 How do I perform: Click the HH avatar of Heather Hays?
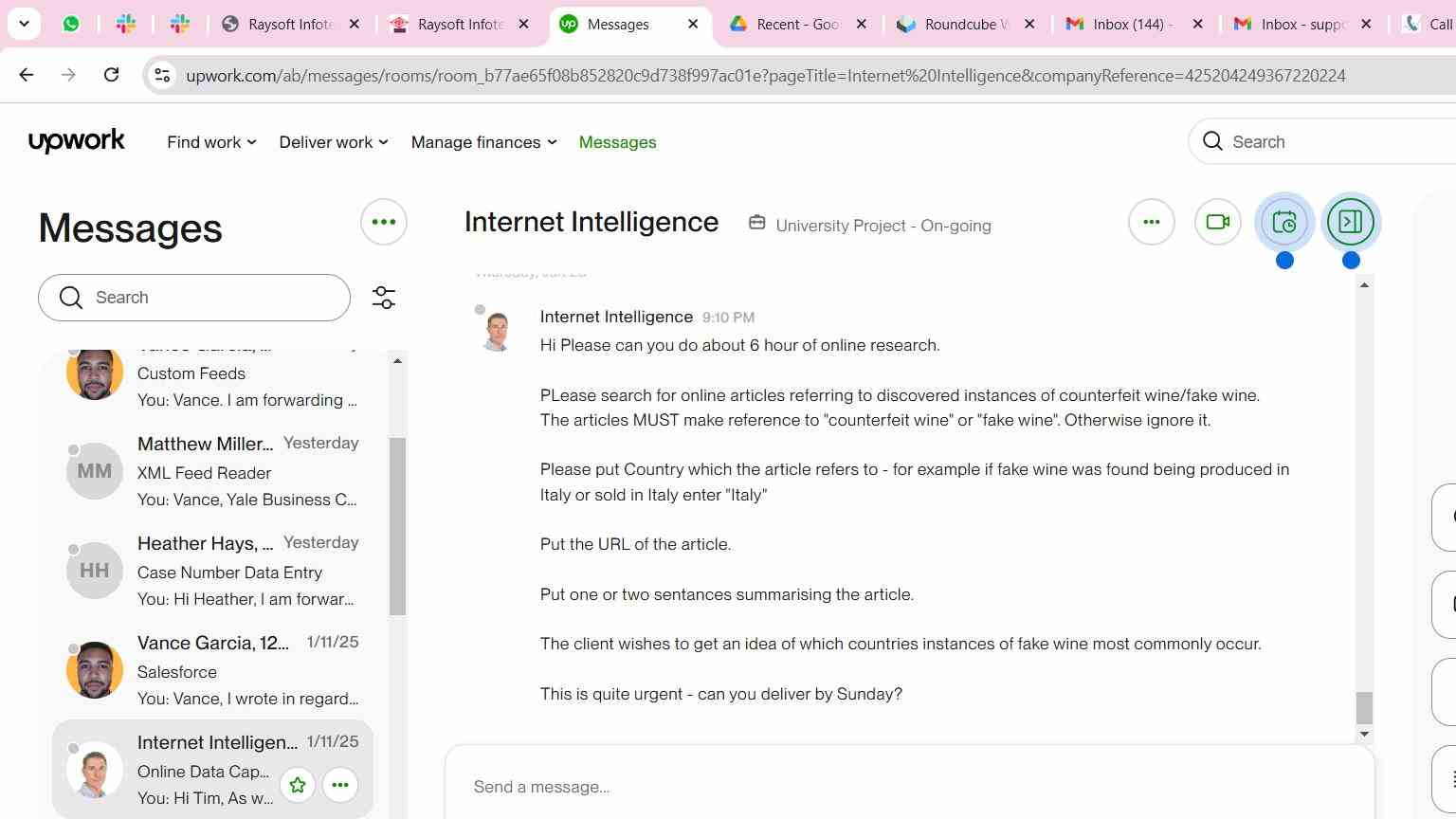pyautogui.click(x=95, y=571)
